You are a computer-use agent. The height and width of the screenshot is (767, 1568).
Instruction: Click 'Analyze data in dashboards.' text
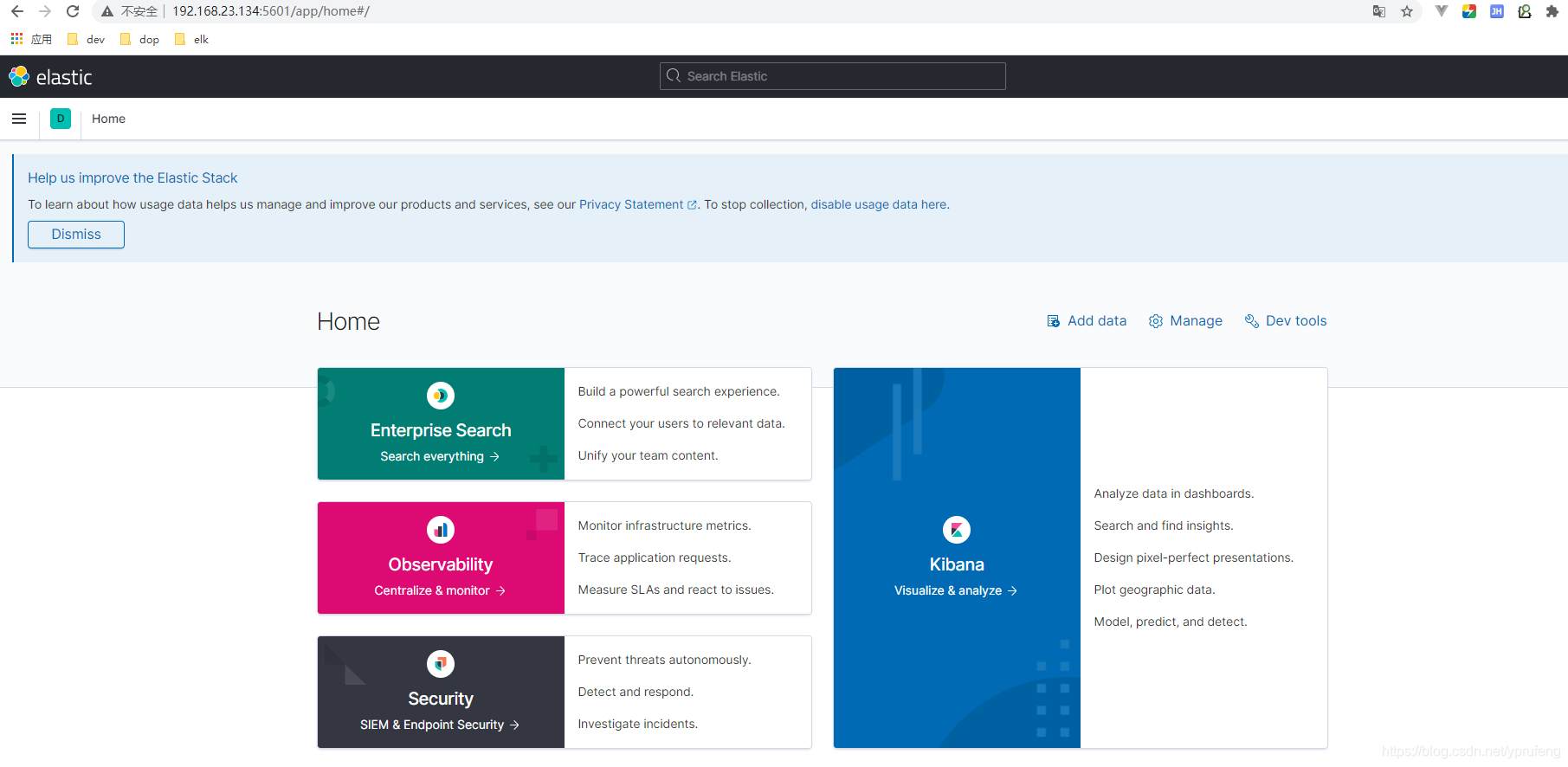pyautogui.click(x=1173, y=493)
